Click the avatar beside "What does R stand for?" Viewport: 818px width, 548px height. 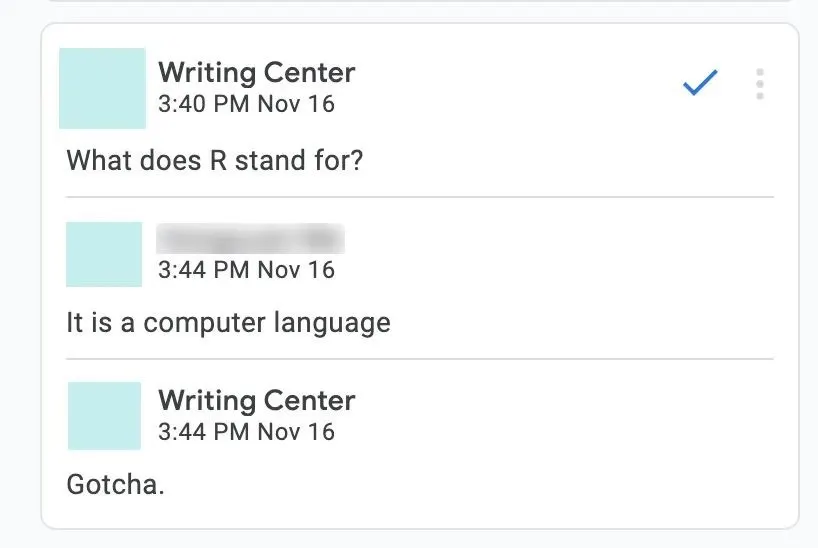pos(102,88)
